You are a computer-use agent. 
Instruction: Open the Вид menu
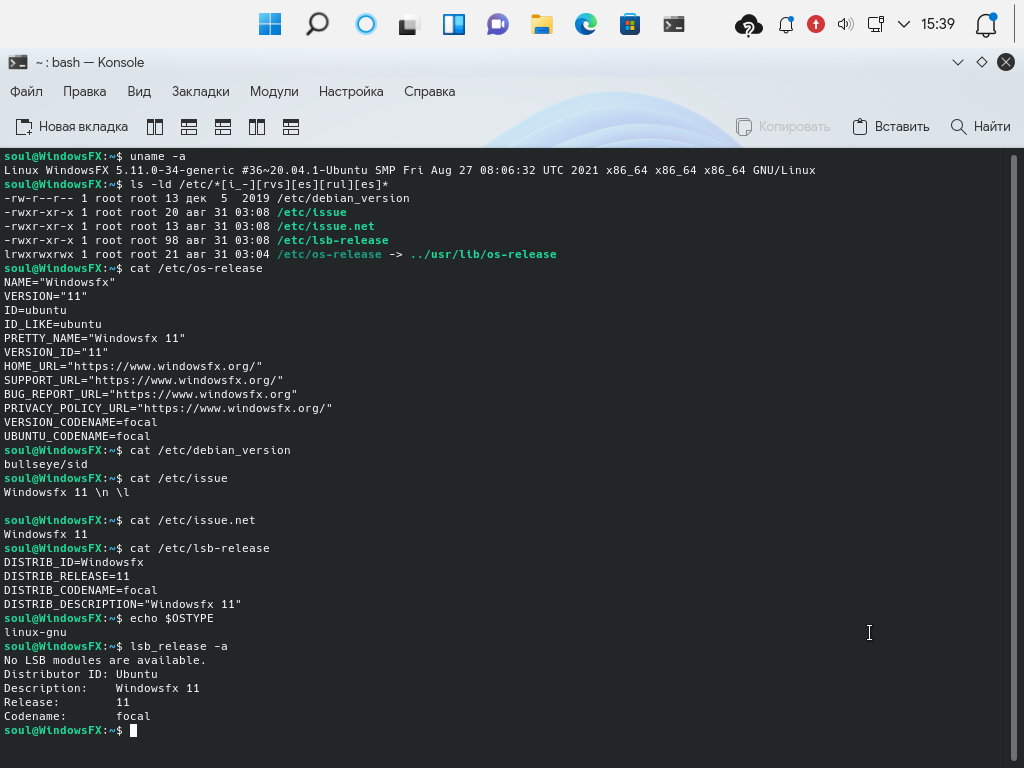tap(139, 91)
